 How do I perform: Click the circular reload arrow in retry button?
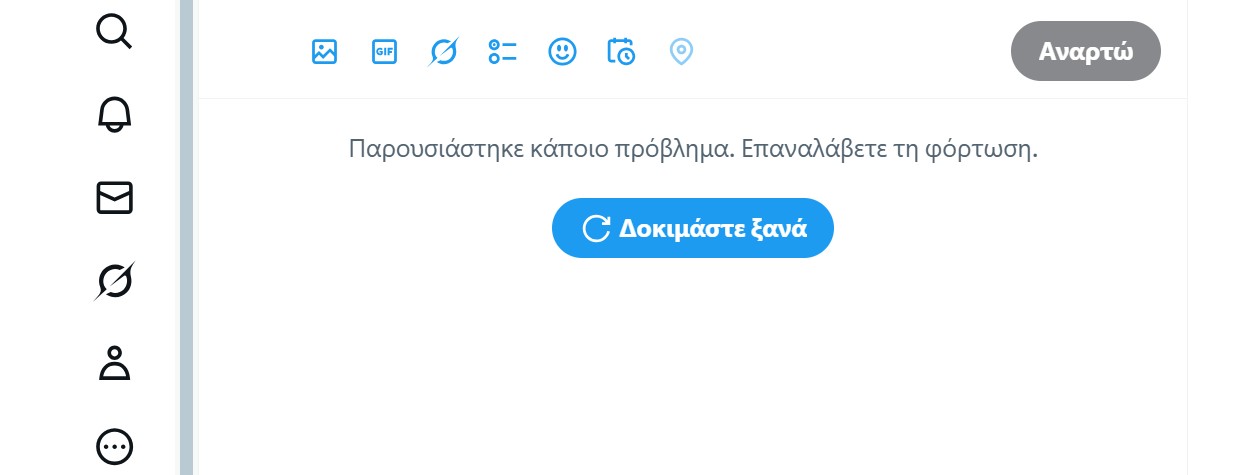(596, 228)
